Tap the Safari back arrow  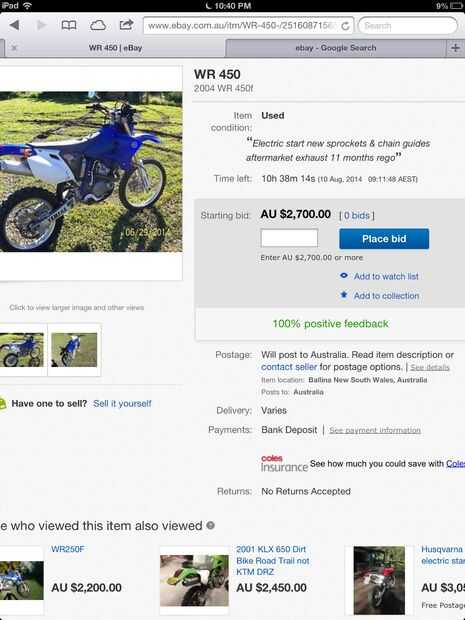15,25
